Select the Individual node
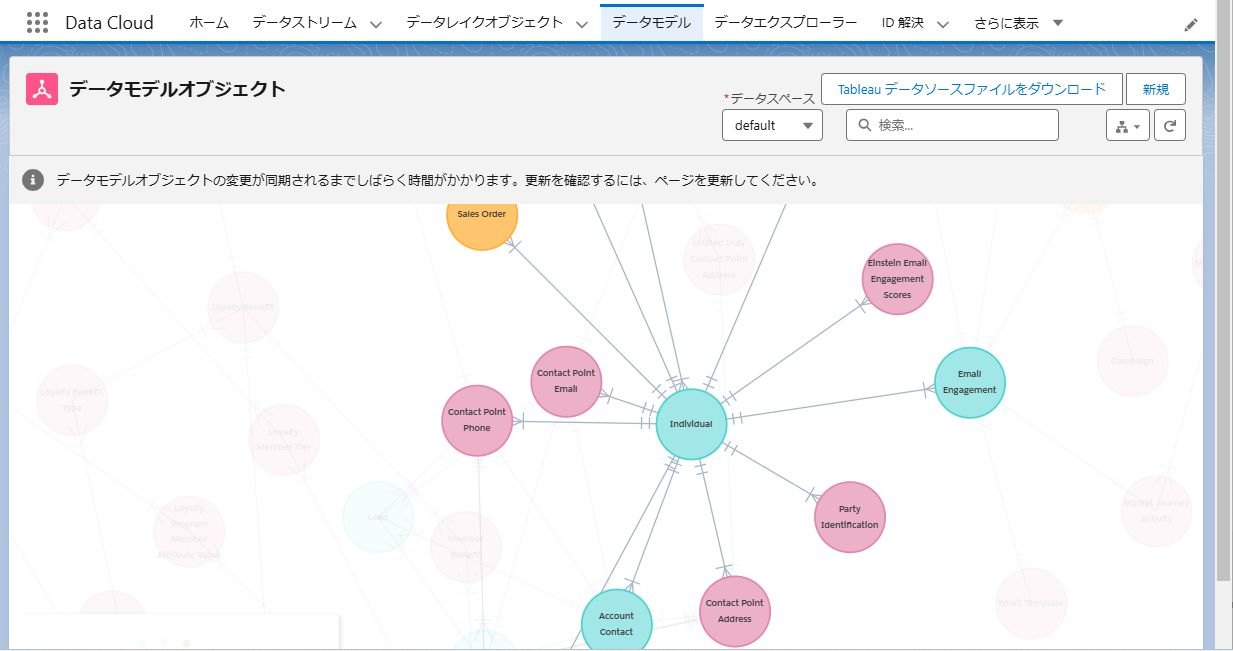Screen dimensions: 1233x651 [691, 424]
